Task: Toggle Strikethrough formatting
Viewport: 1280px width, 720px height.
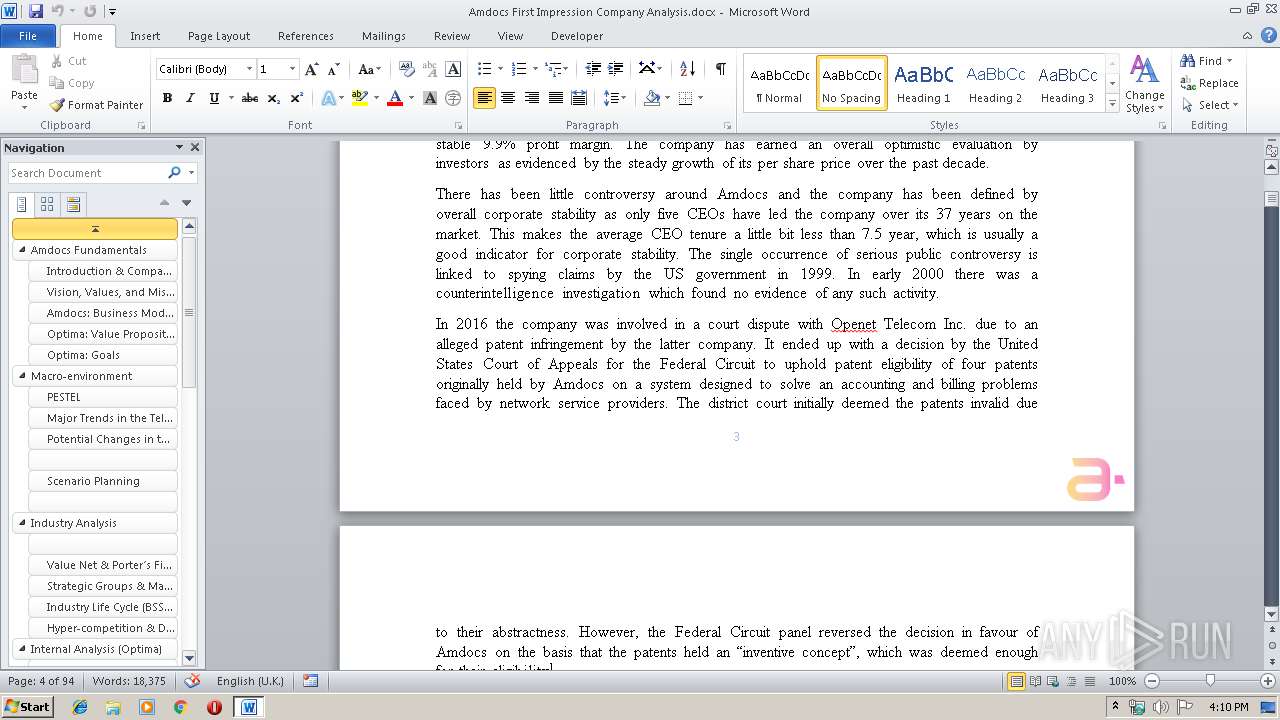Action: point(250,98)
